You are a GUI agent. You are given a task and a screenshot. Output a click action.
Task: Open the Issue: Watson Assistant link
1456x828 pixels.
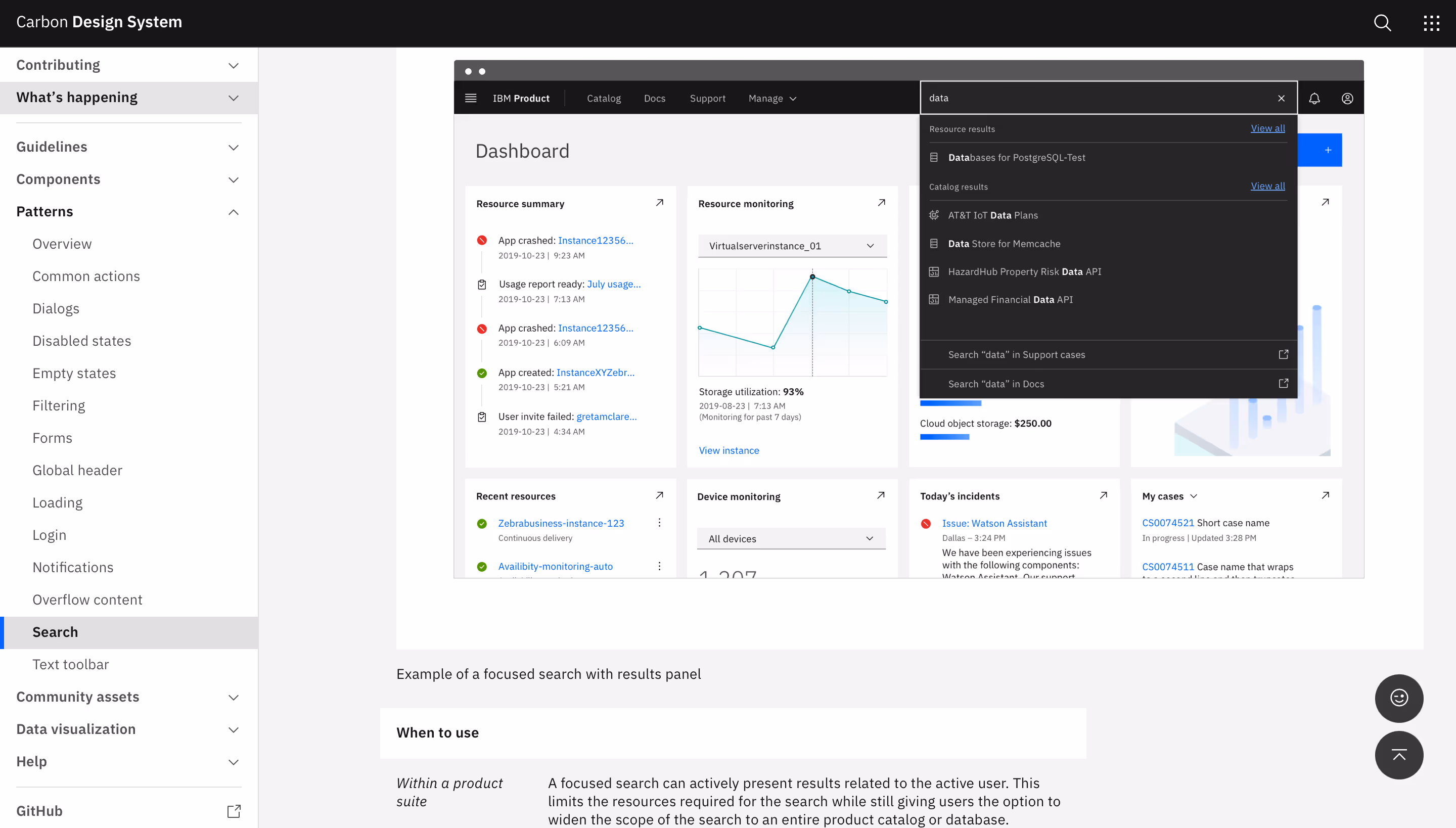[994, 523]
